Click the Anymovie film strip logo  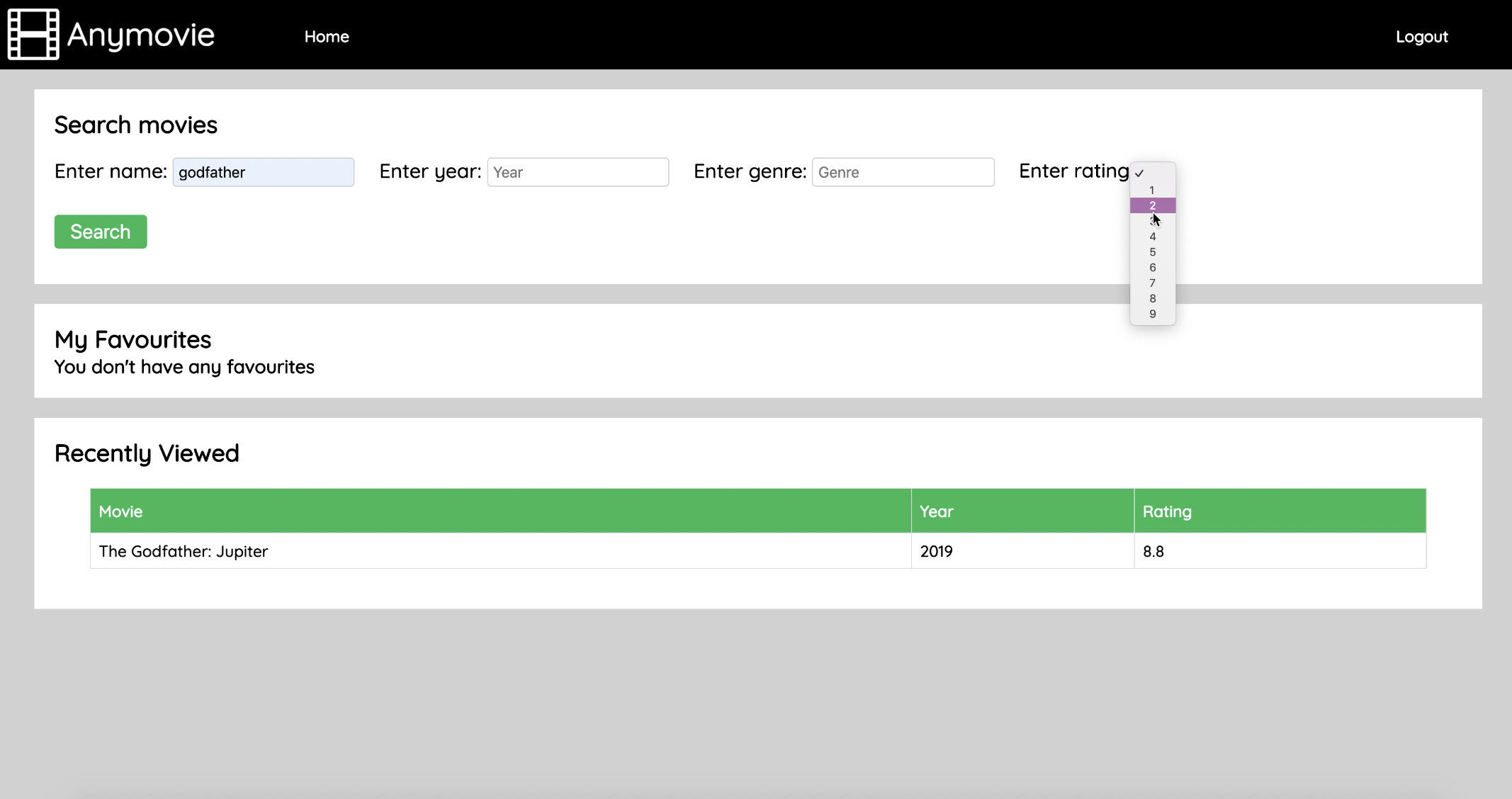[33, 35]
